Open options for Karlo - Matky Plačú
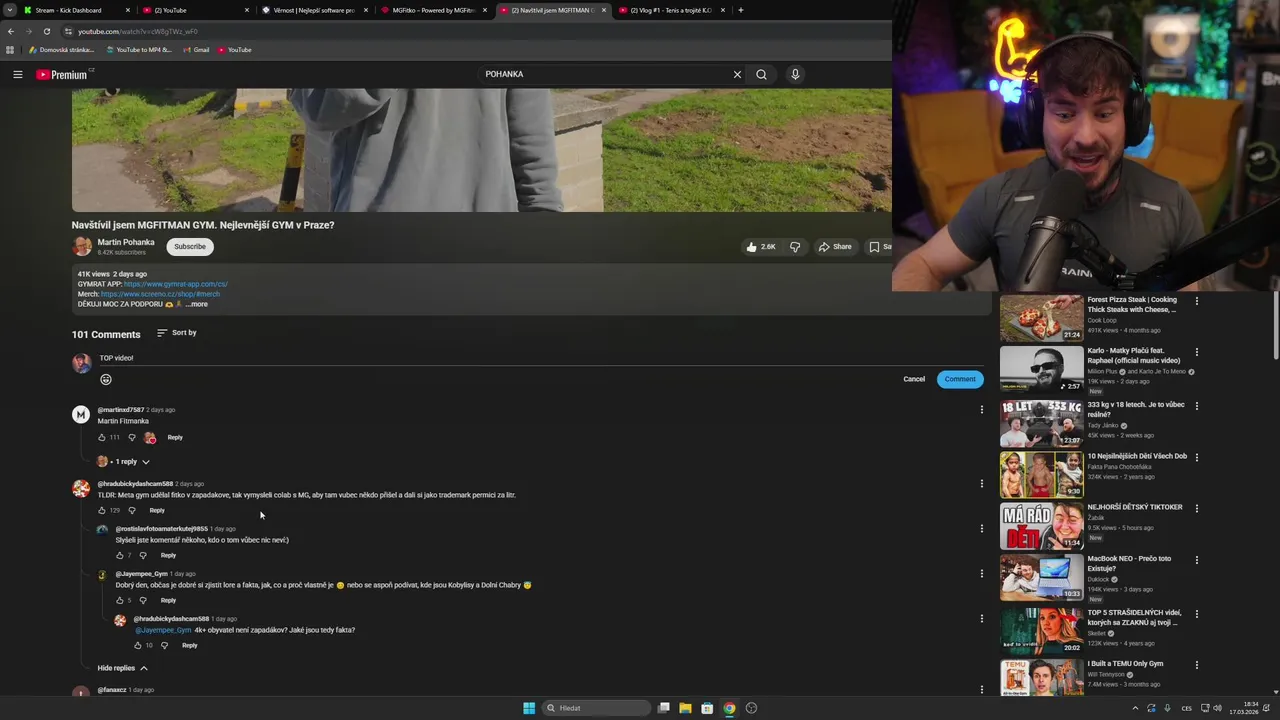This screenshot has width=1280, height=720. point(1196,352)
